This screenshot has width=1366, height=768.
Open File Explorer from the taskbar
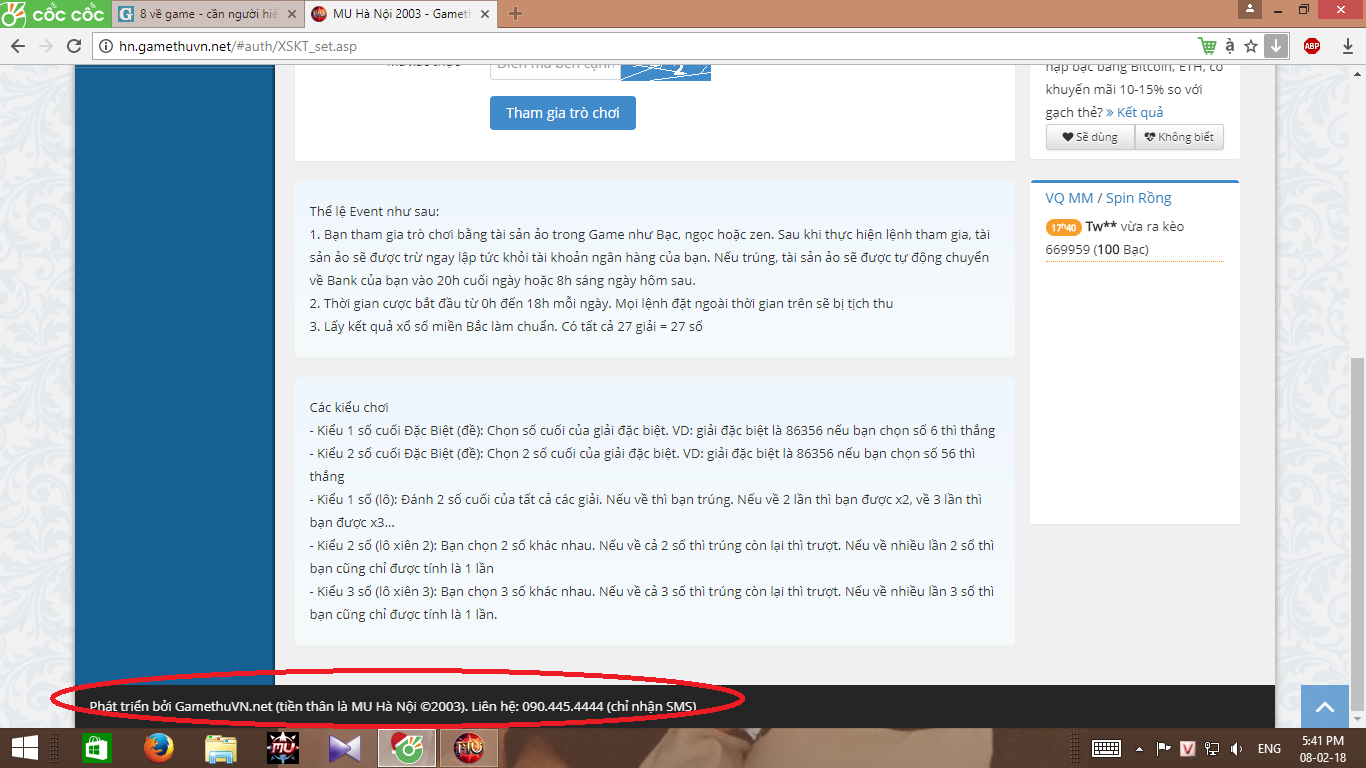pos(220,748)
